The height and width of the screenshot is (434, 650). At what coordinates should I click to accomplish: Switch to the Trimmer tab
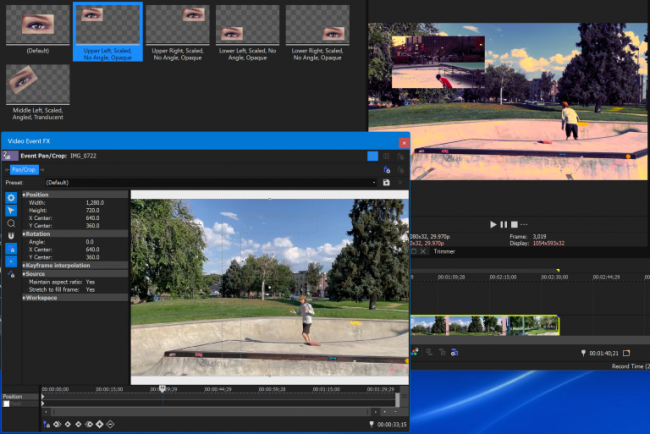[444, 251]
